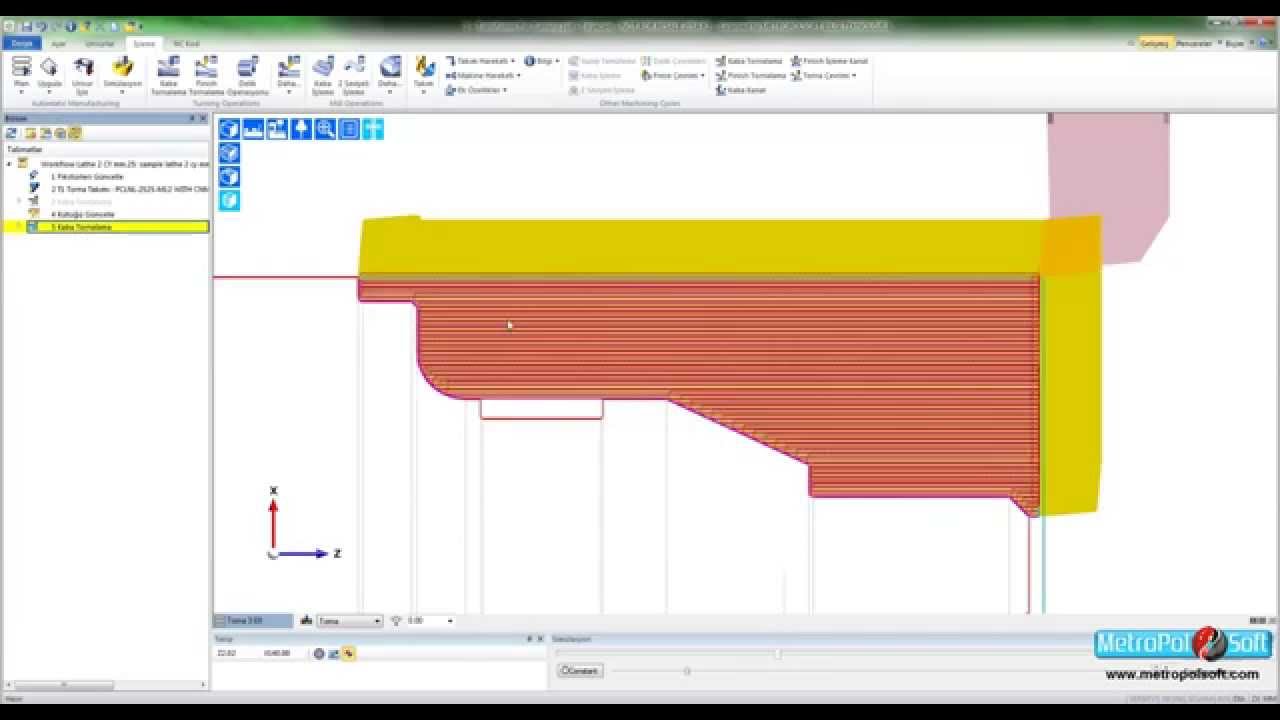The image size is (1280, 720).
Task: Switch to the Unsurlar ribbon tab
Action: point(100,44)
